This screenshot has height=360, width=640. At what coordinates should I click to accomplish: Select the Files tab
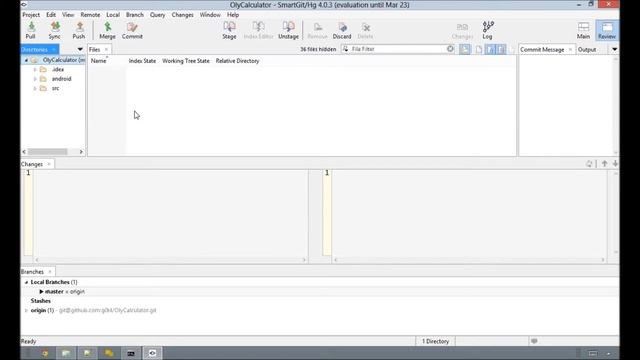tap(94, 49)
